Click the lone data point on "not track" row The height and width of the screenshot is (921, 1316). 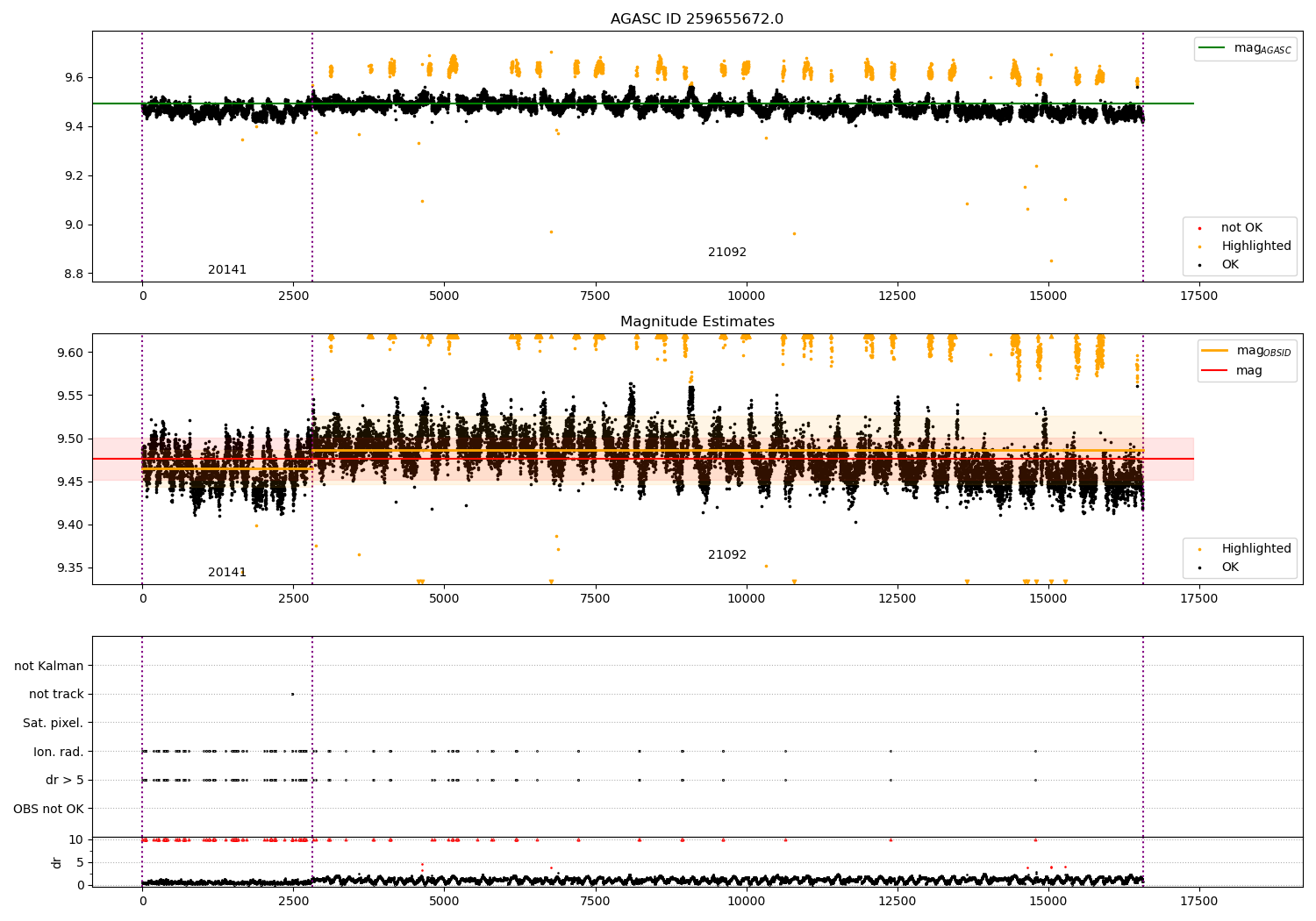click(292, 694)
